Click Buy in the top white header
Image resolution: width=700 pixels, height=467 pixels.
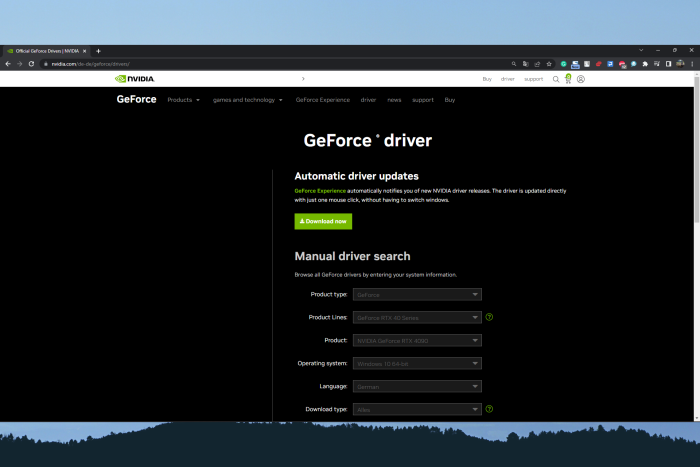click(487, 79)
